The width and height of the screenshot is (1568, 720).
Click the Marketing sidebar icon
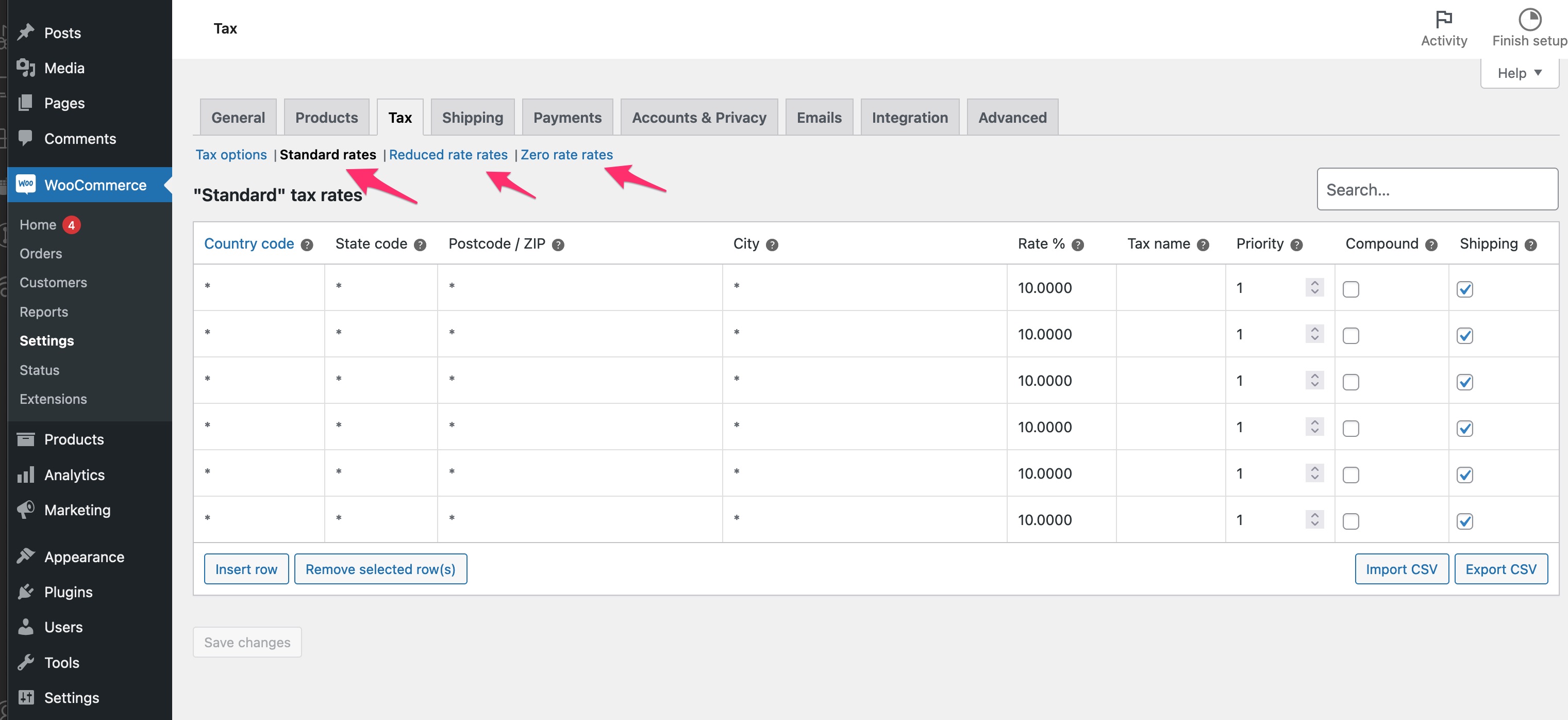point(26,511)
